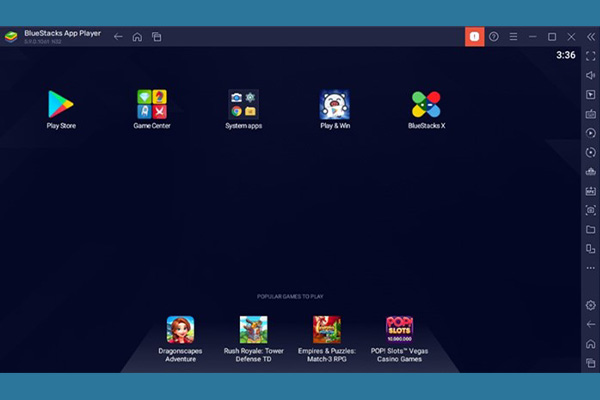
Task: Take a screenshot with camera icon
Action: click(590, 210)
